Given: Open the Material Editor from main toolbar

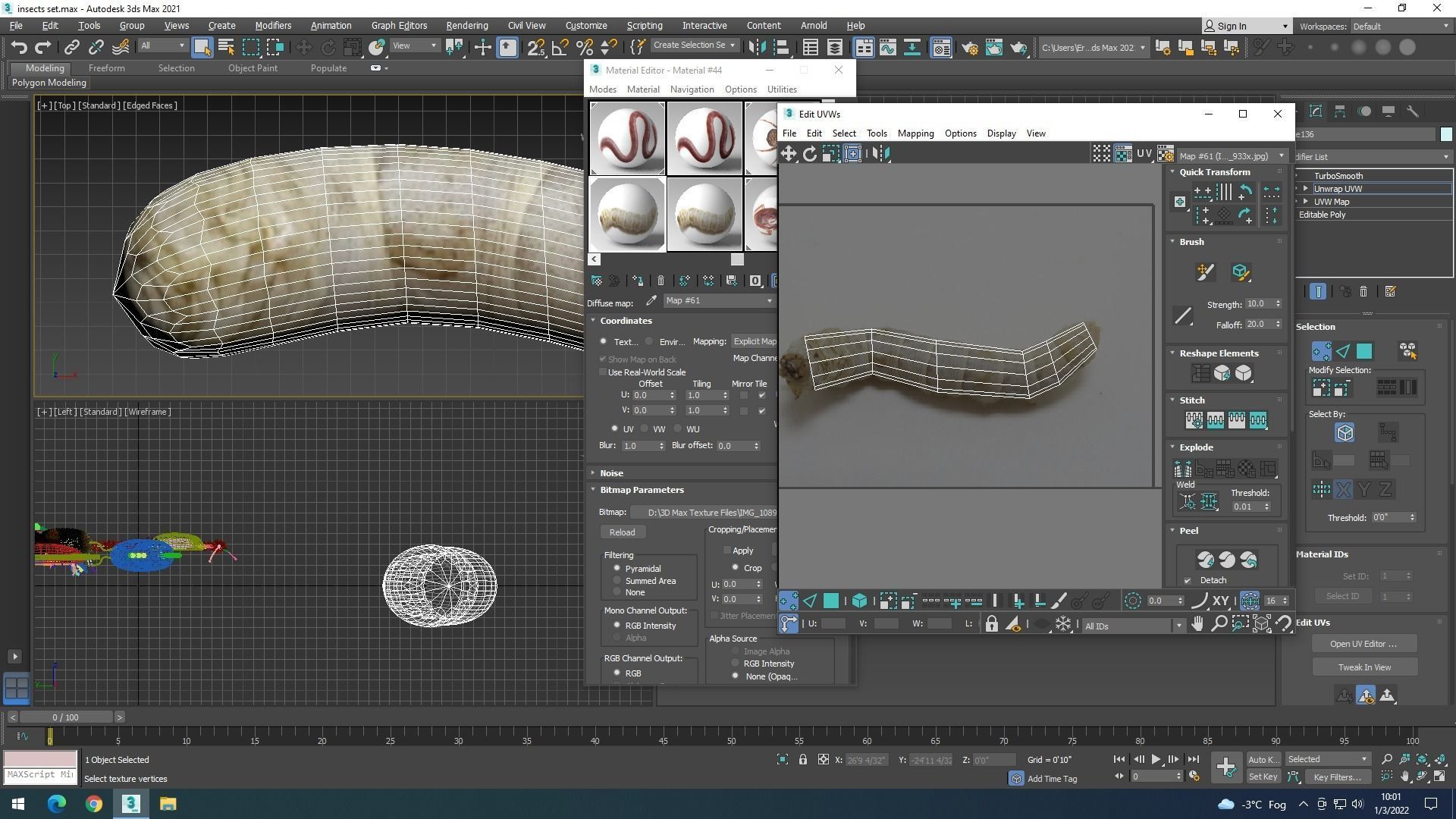Looking at the screenshot, I should click(941, 48).
